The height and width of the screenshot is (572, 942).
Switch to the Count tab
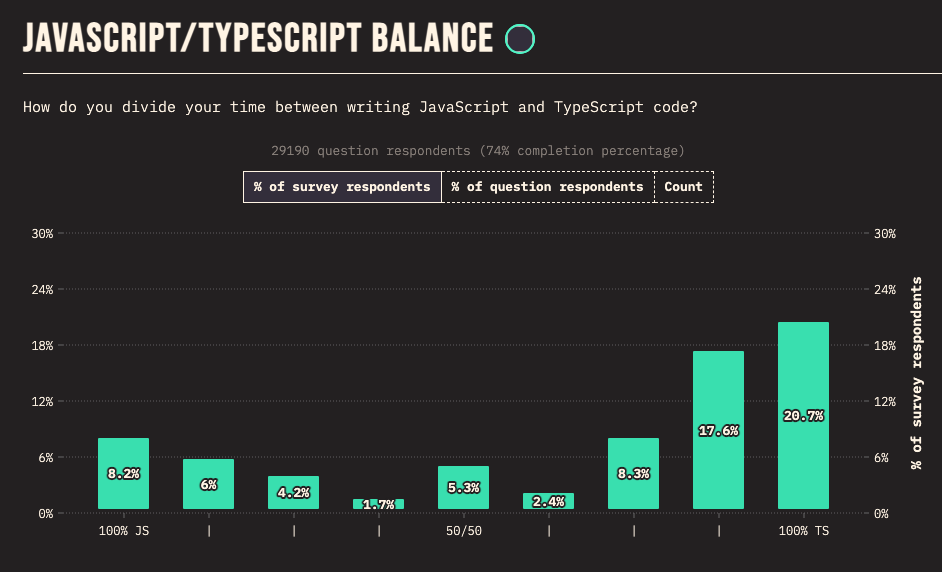point(684,187)
